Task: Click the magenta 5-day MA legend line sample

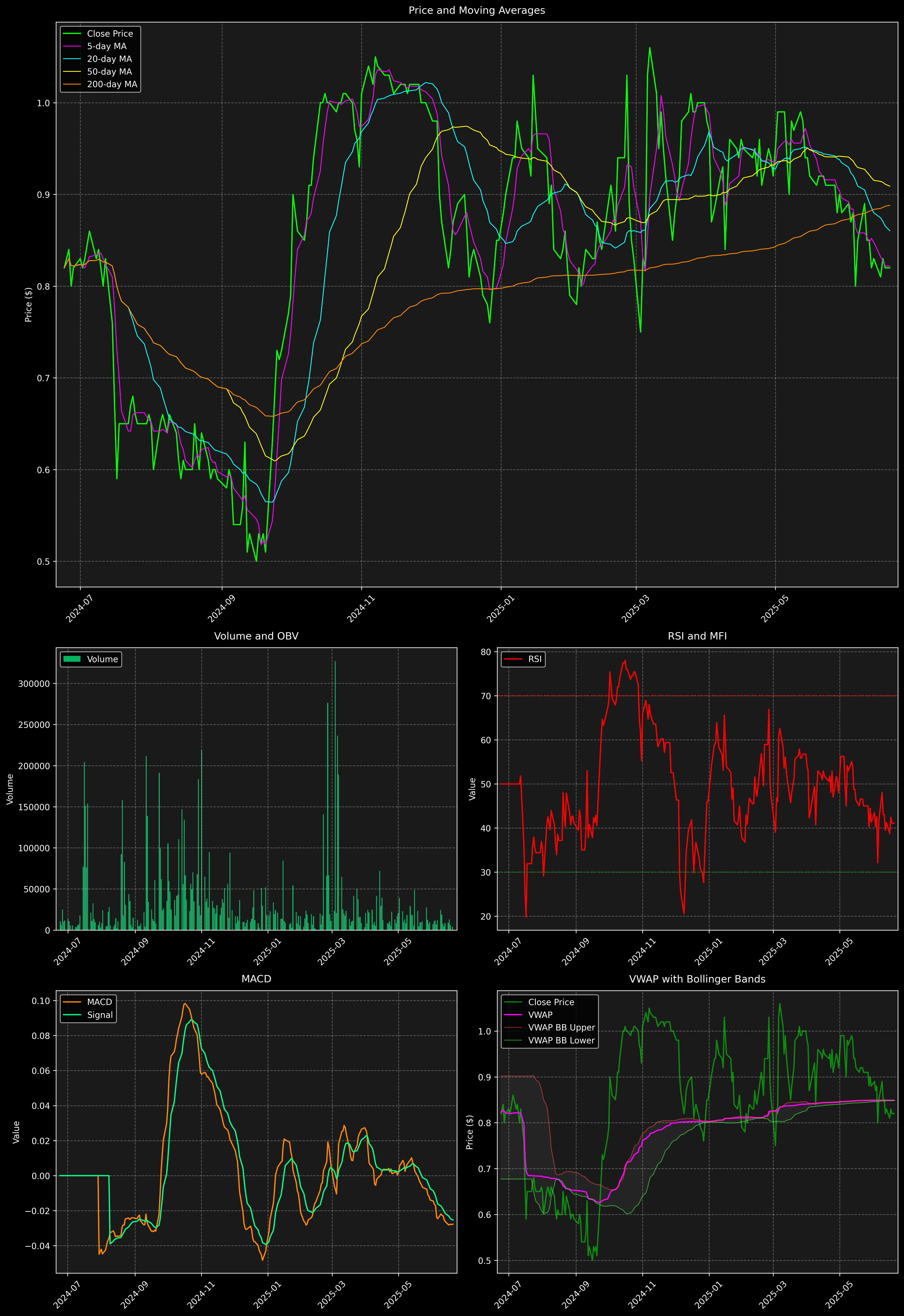Action: click(x=72, y=47)
